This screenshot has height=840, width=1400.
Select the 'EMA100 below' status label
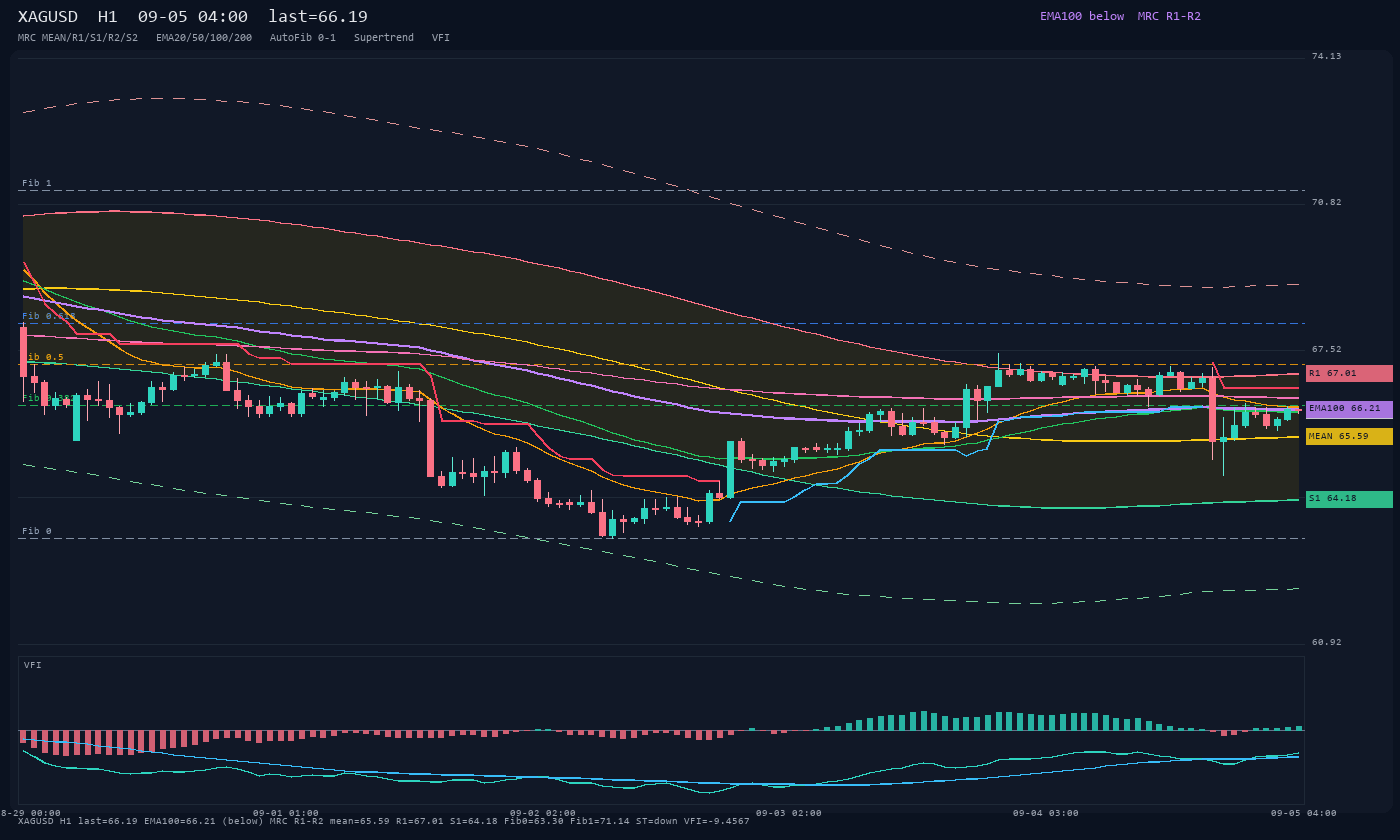[1082, 16]
